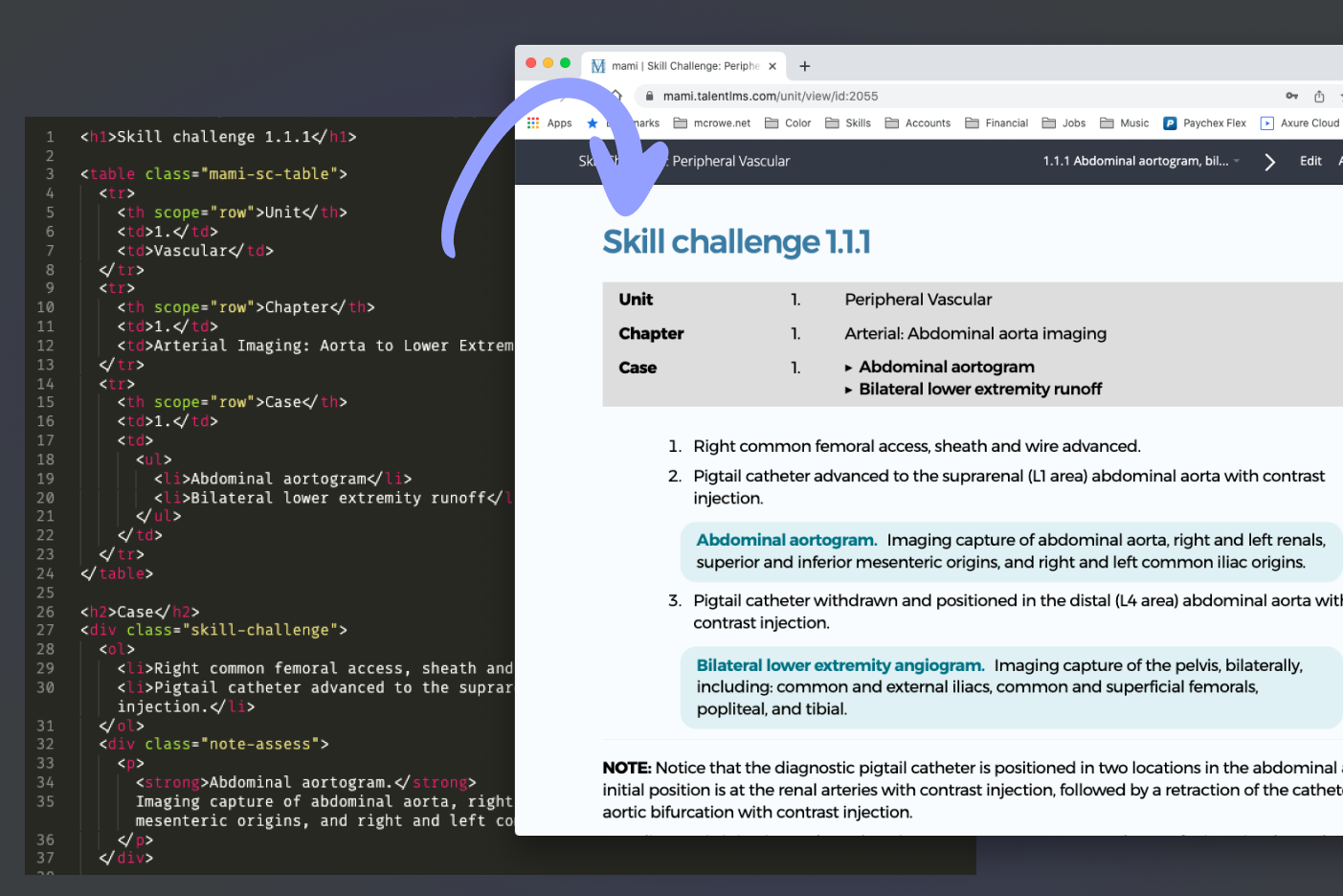Click code line 3 table class mami-sc-table
The image size is (1343, 896).
(213, 174)
